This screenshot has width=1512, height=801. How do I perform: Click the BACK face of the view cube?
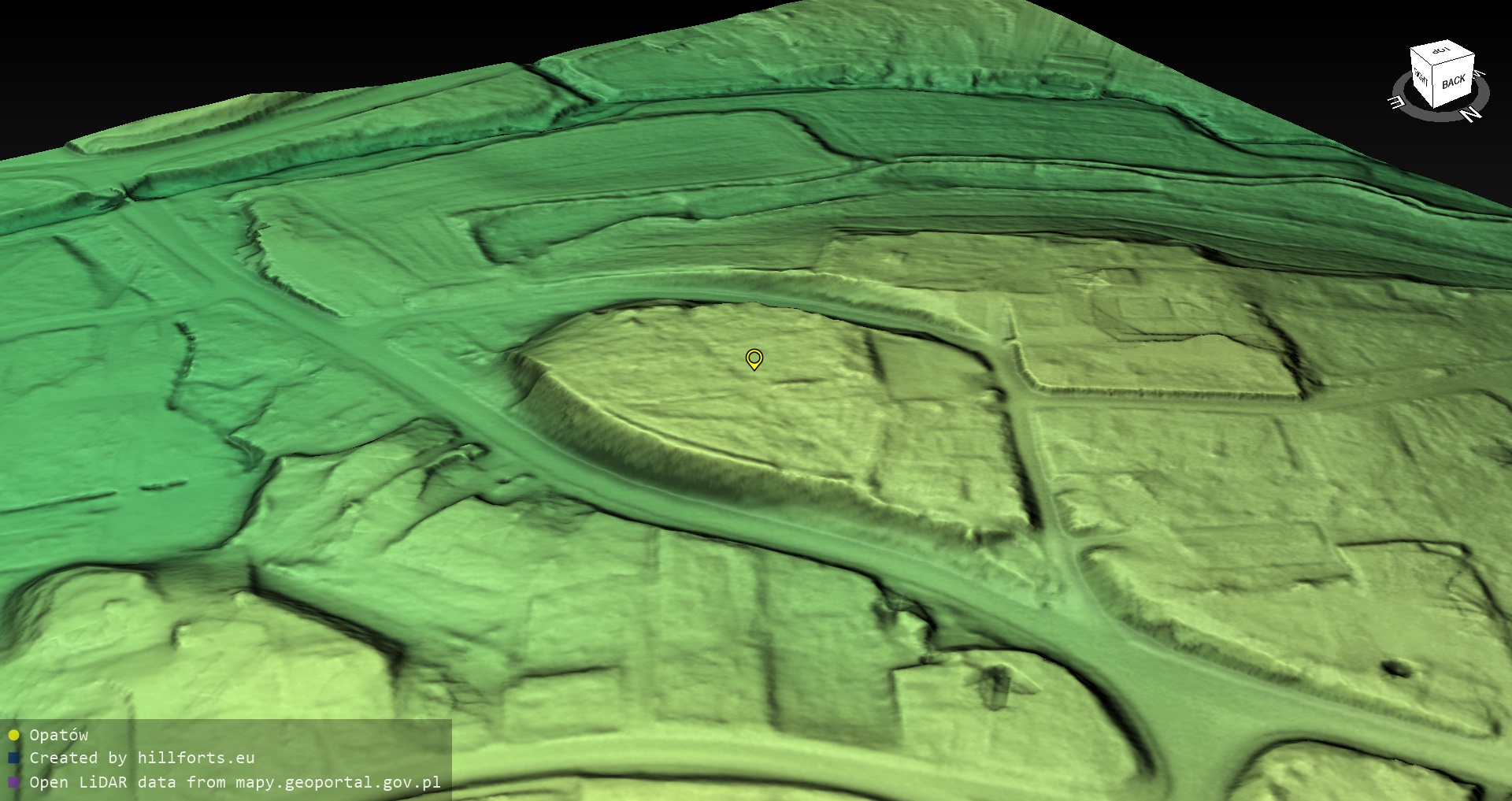pyautogui.click(x=1454, y=81)
